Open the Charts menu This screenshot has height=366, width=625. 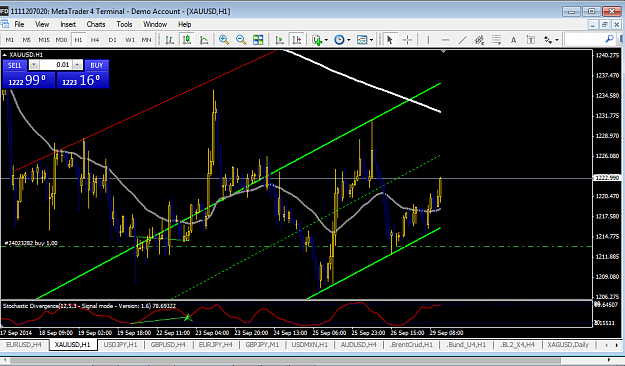pyautogui.click(x=96, y=24)
